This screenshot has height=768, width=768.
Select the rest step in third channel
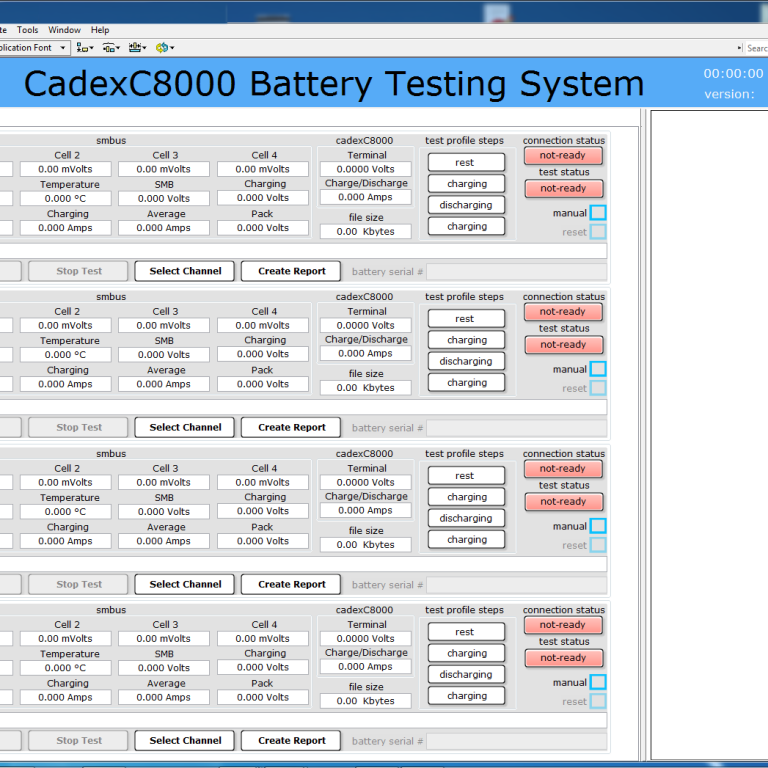(466, 476)
